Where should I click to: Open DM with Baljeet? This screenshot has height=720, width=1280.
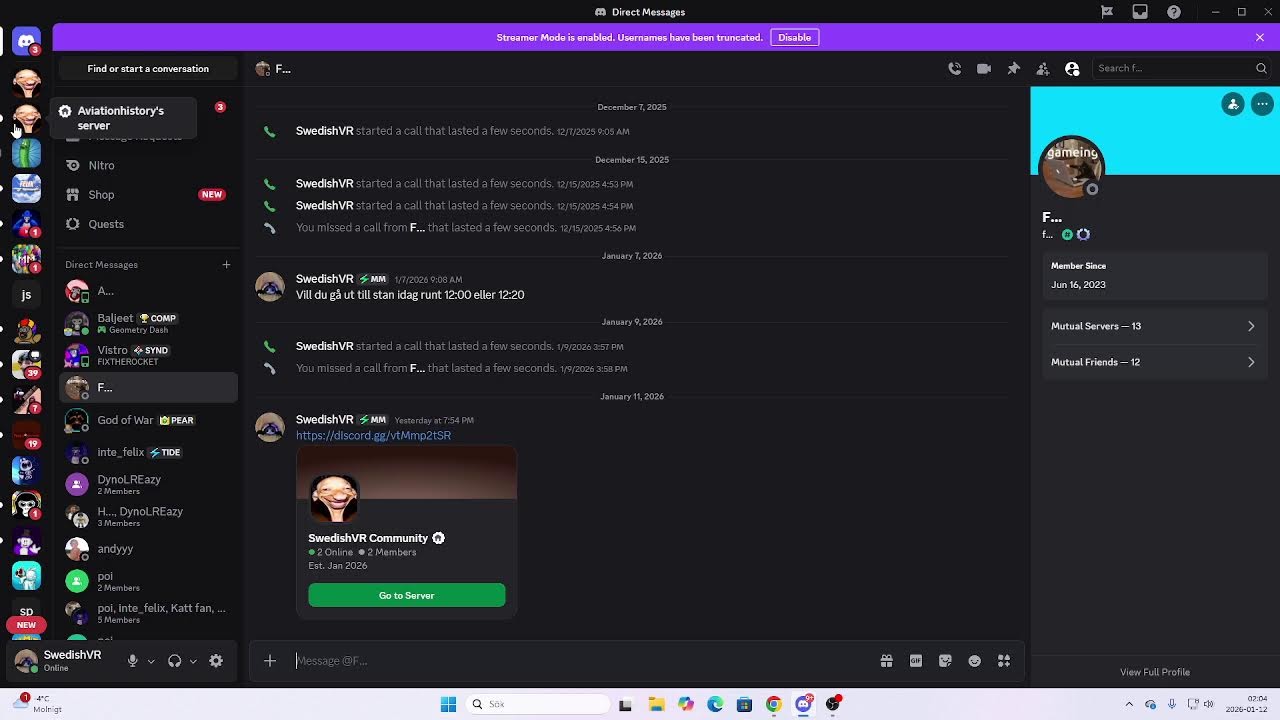point(149,323)
